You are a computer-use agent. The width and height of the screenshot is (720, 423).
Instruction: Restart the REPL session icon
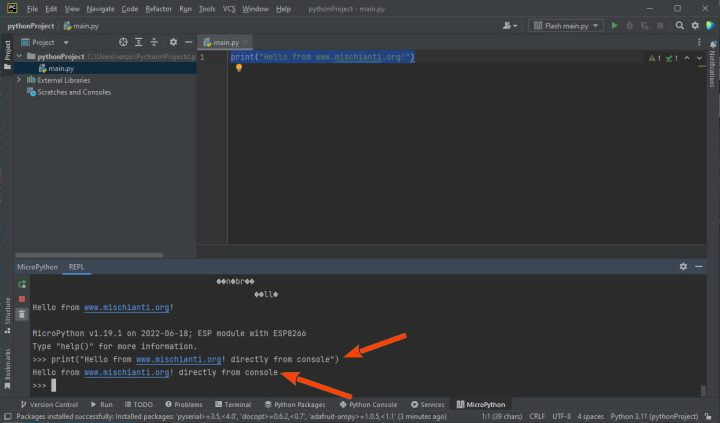(x=22, y=284)
